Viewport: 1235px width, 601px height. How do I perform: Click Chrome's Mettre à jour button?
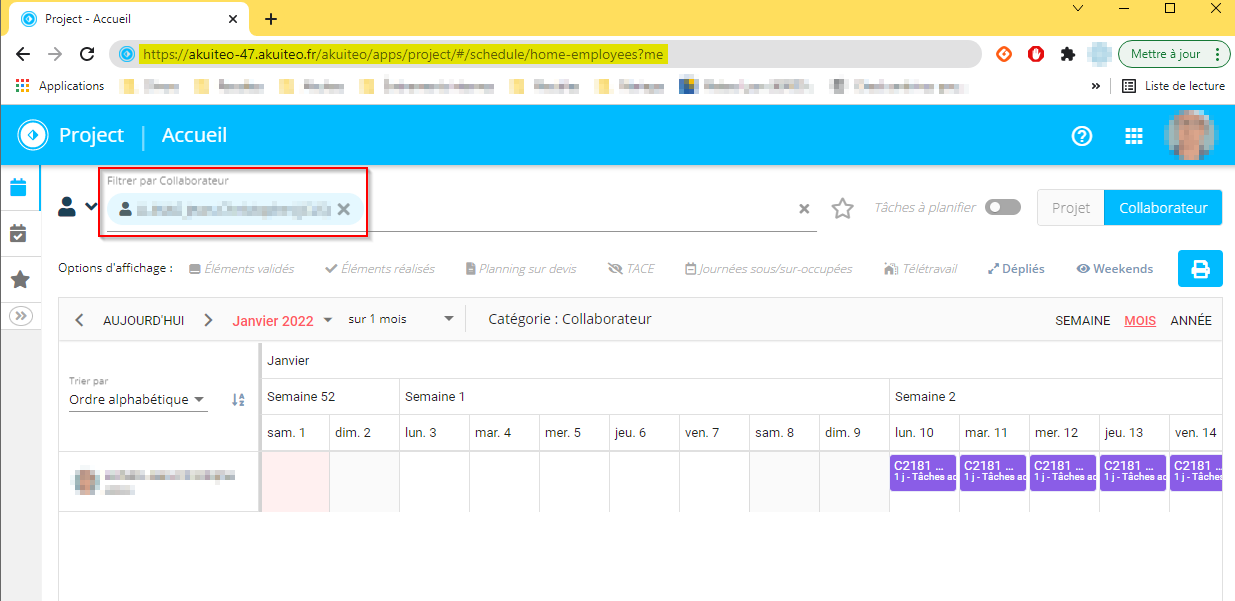(1173, 54)
